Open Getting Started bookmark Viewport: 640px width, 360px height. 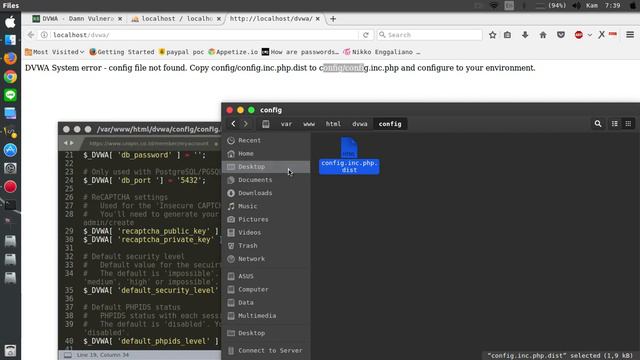click(122, 52)
